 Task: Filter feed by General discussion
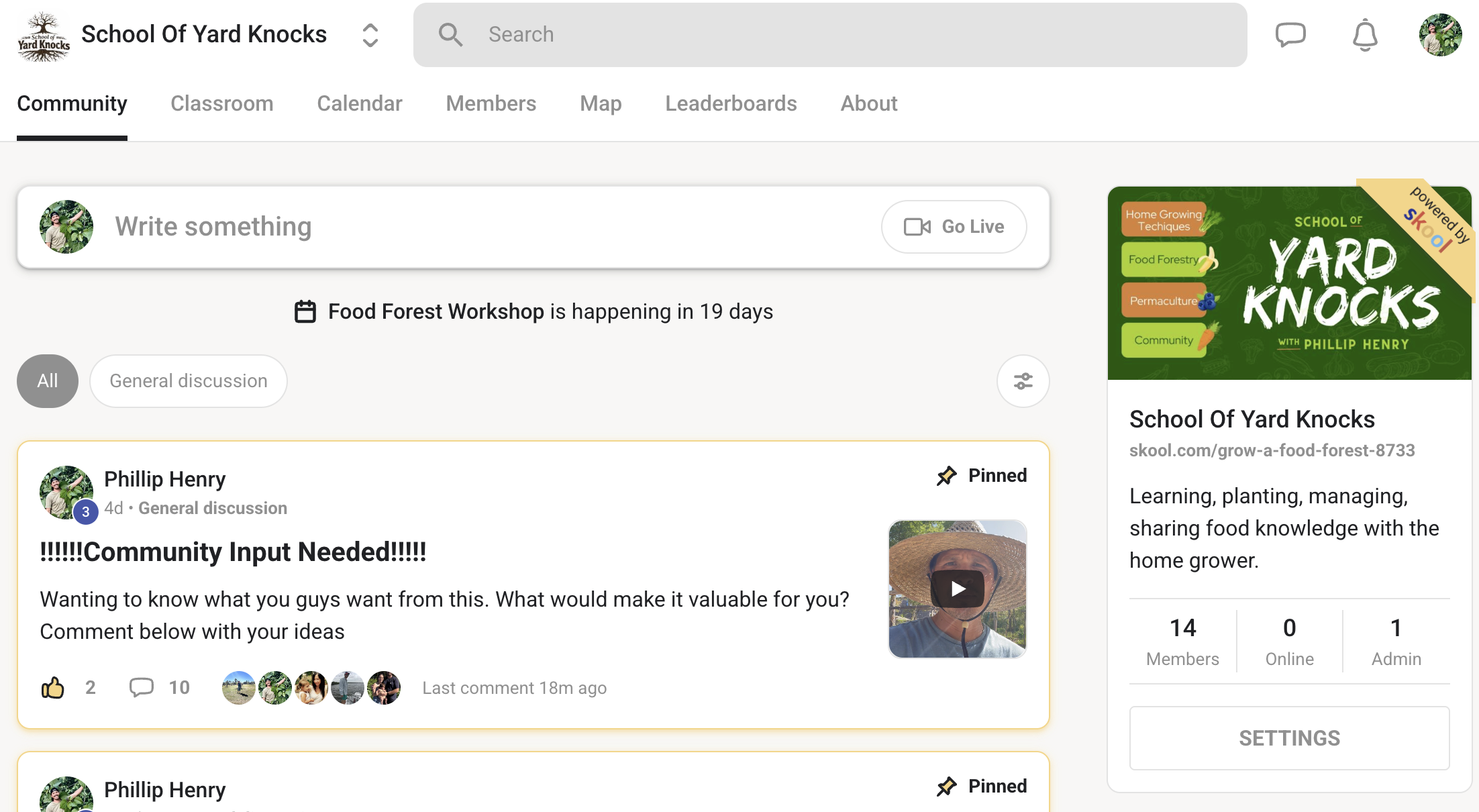pos(188,380)
